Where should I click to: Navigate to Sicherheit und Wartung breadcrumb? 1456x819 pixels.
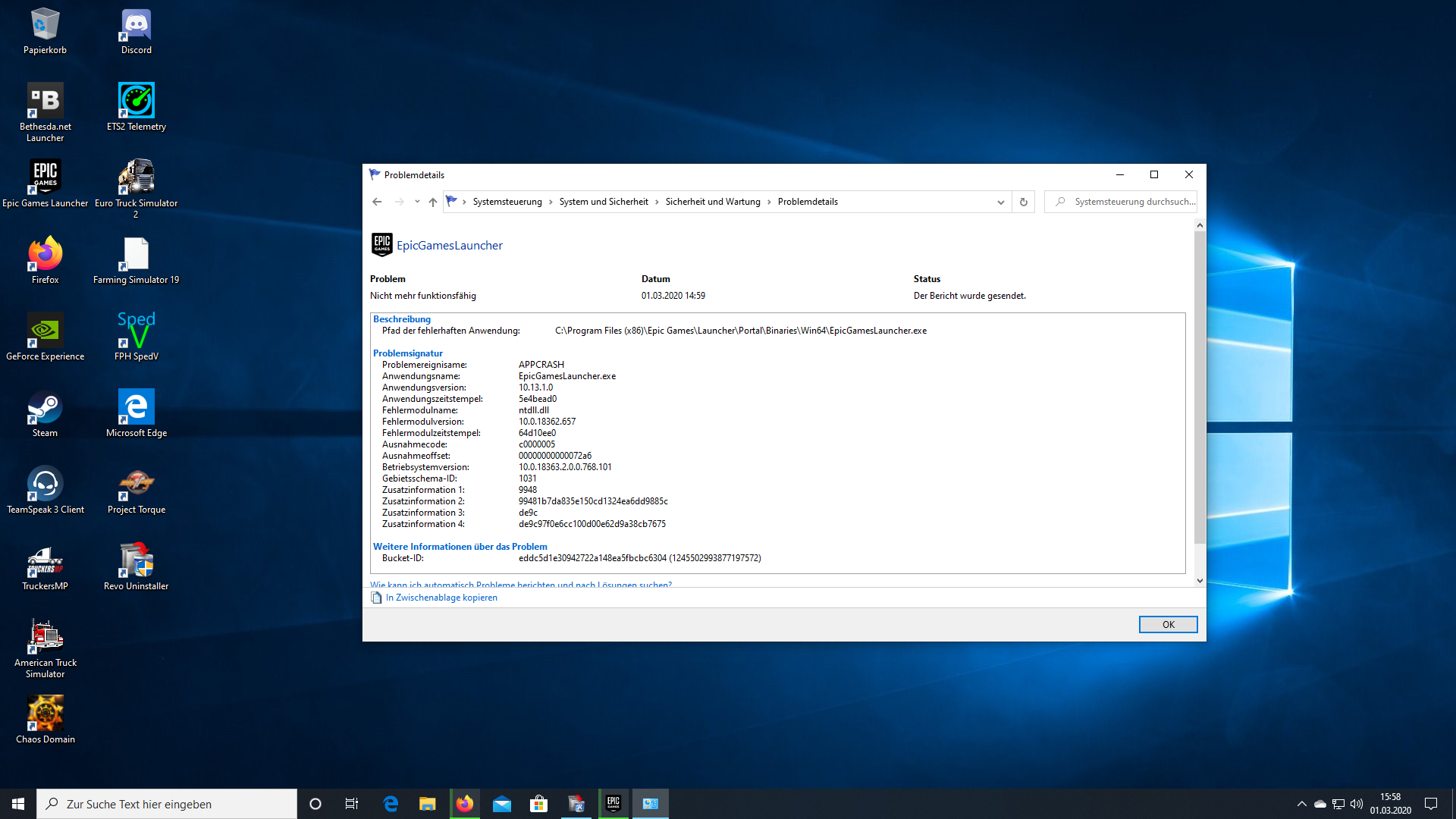pyautogui.click(x=713, y=202)
